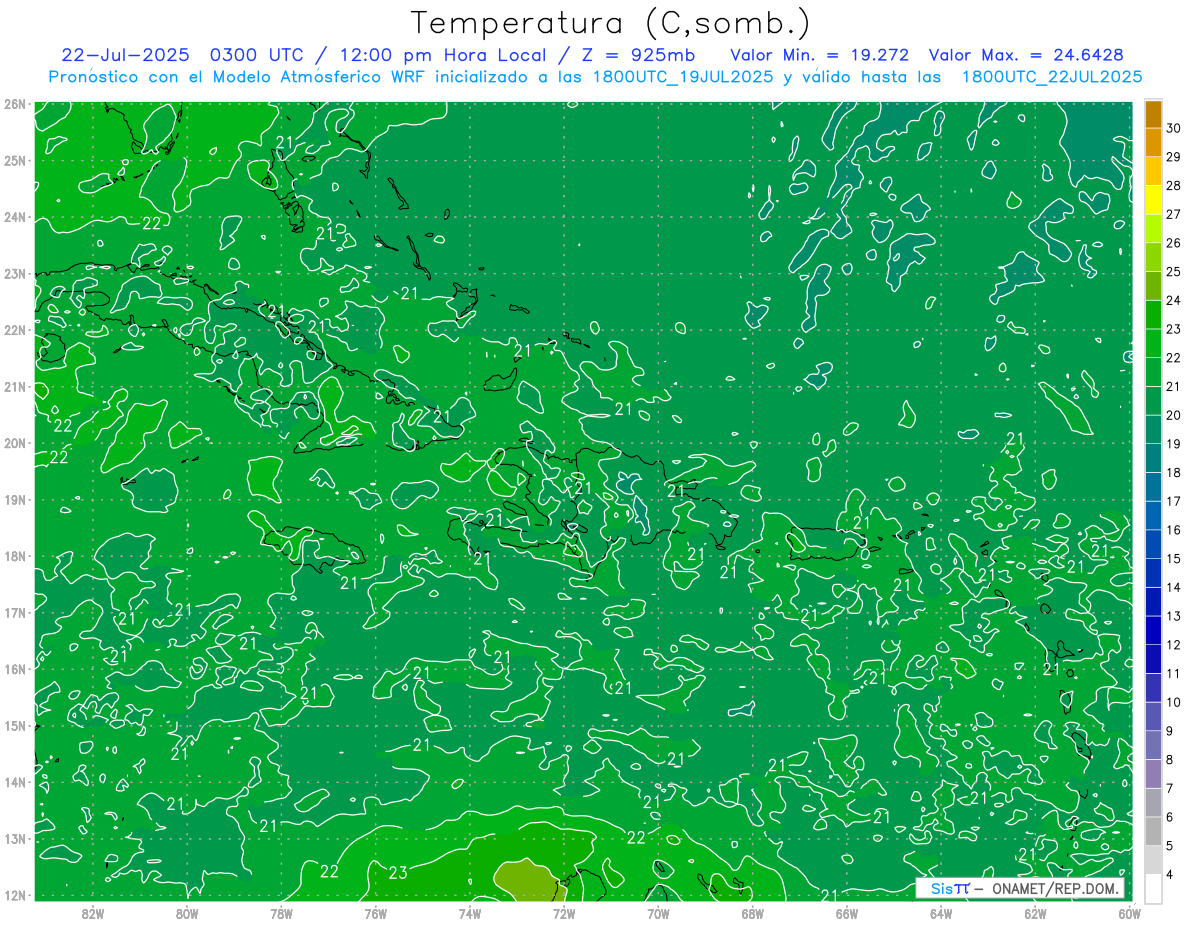
Task: Click the "10" value on the color scale
Action: click(1173, 702)
